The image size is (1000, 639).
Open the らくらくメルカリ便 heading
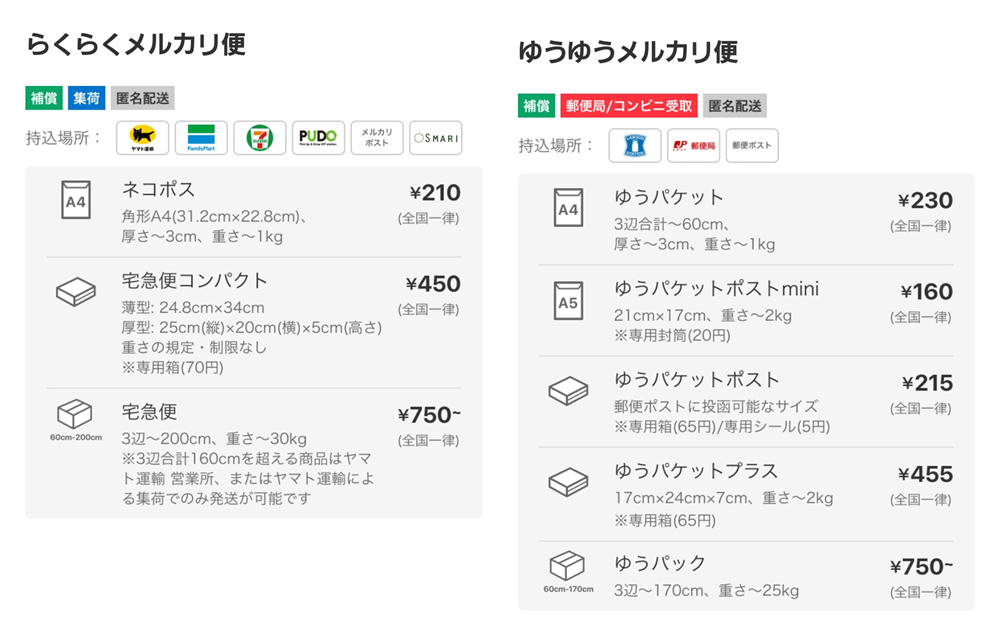[x=136, y=45]
